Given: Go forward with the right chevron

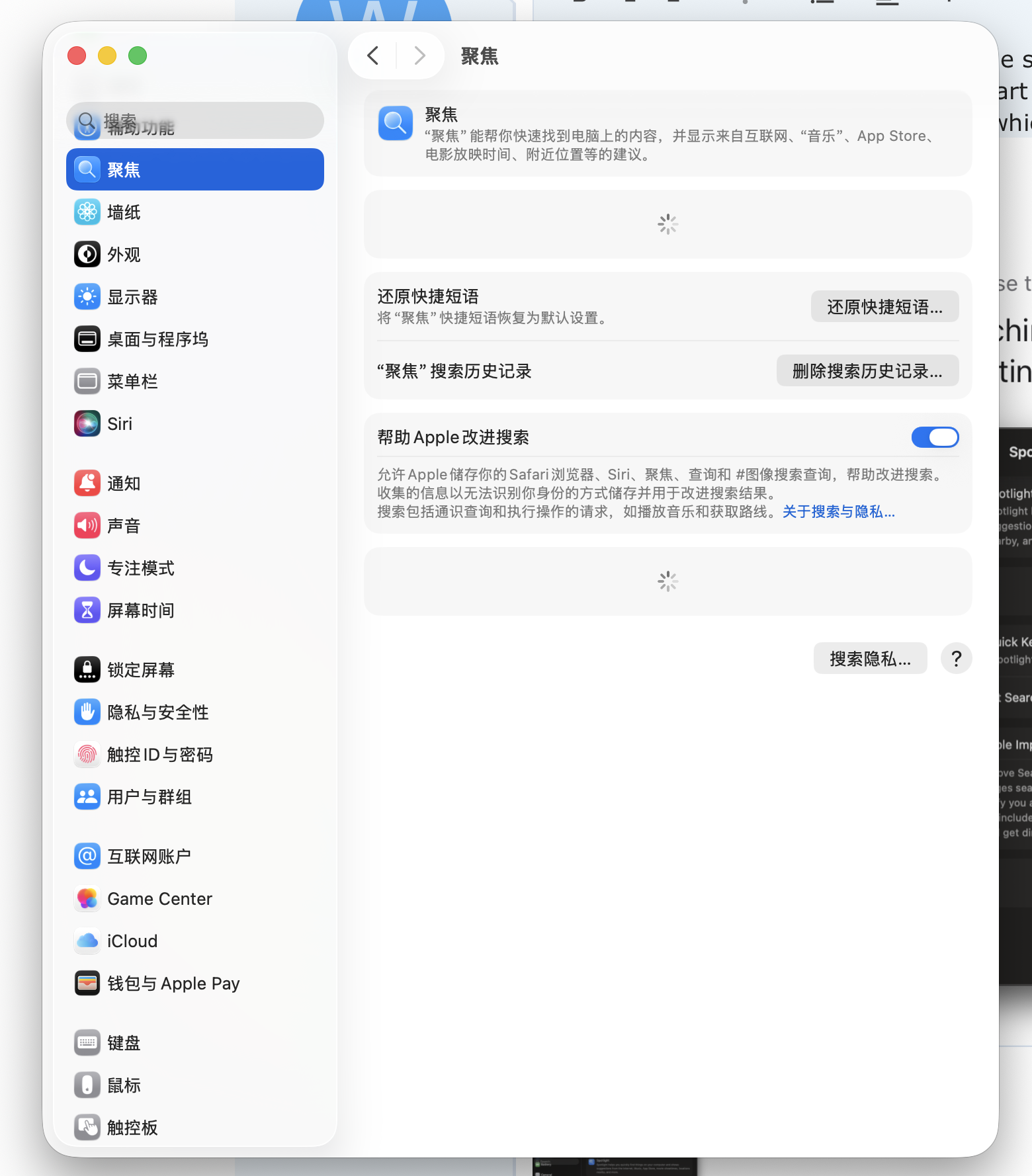Looking at the screenshot, I should [419, 56].
